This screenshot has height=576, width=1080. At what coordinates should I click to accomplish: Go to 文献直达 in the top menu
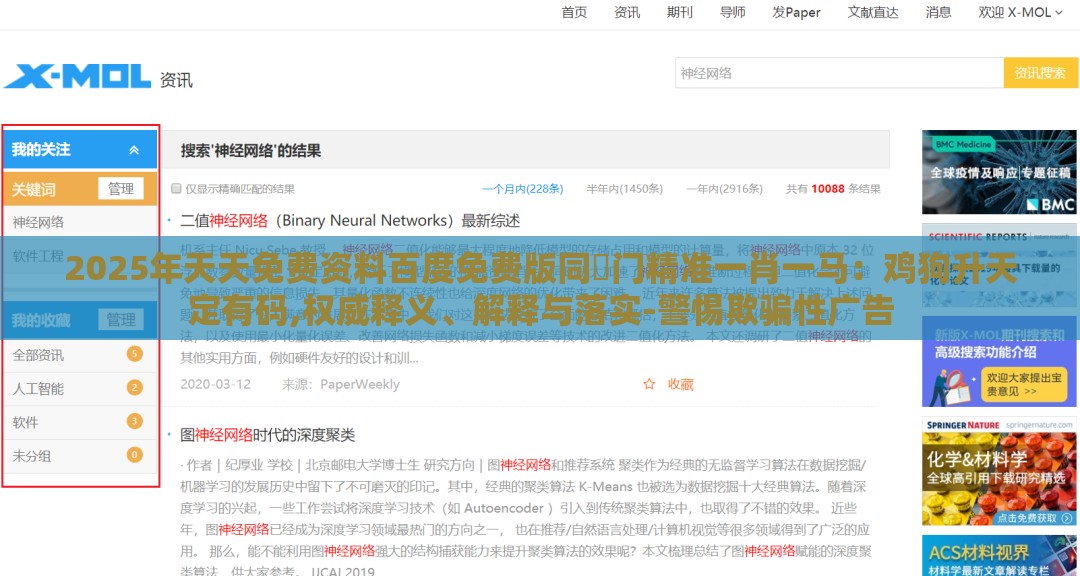(x=873, y=12)
